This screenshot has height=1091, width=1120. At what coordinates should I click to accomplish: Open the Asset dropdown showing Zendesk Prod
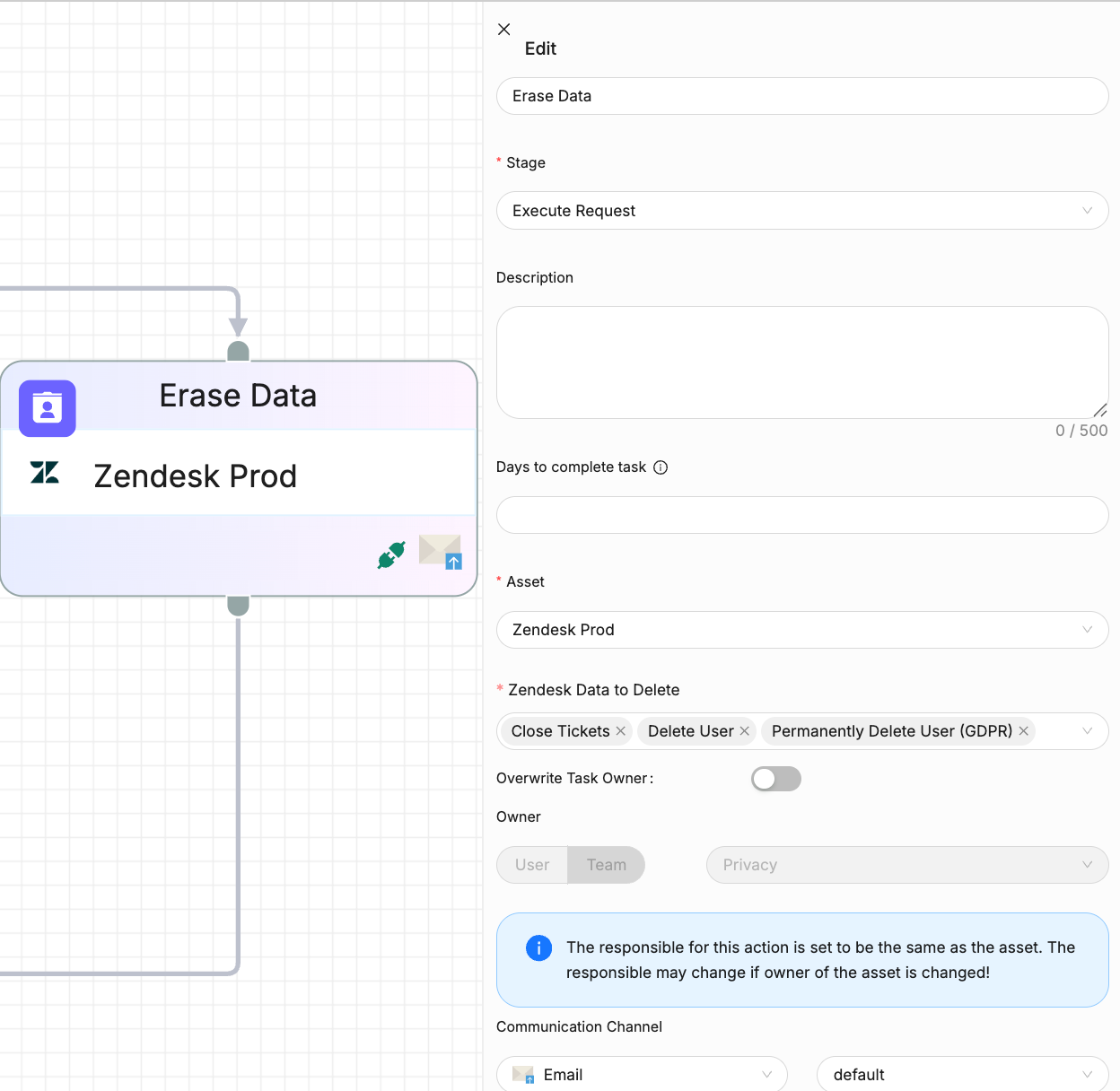point(802,630)
